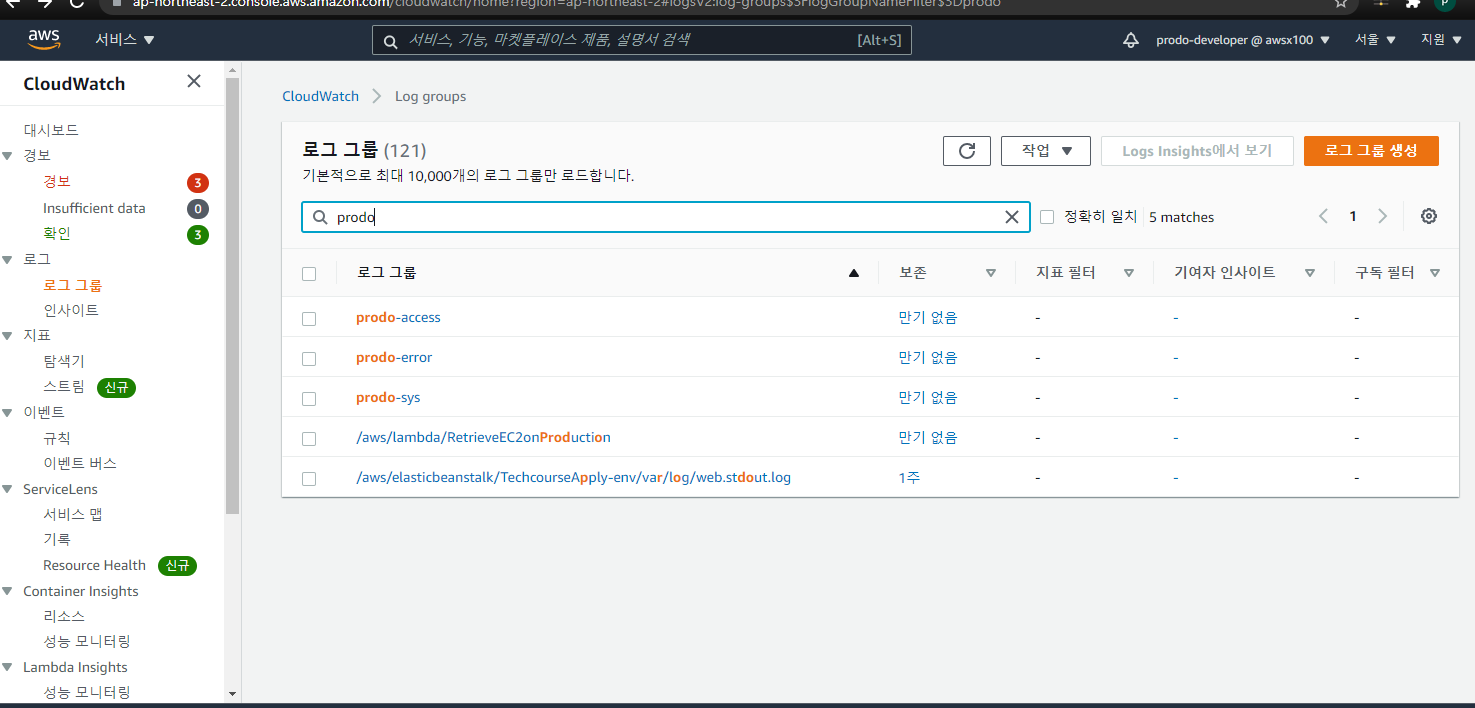This screenshot has height=708, width=1475.
Task: Open the table preferences gear icon
Action: (1429, 216)
